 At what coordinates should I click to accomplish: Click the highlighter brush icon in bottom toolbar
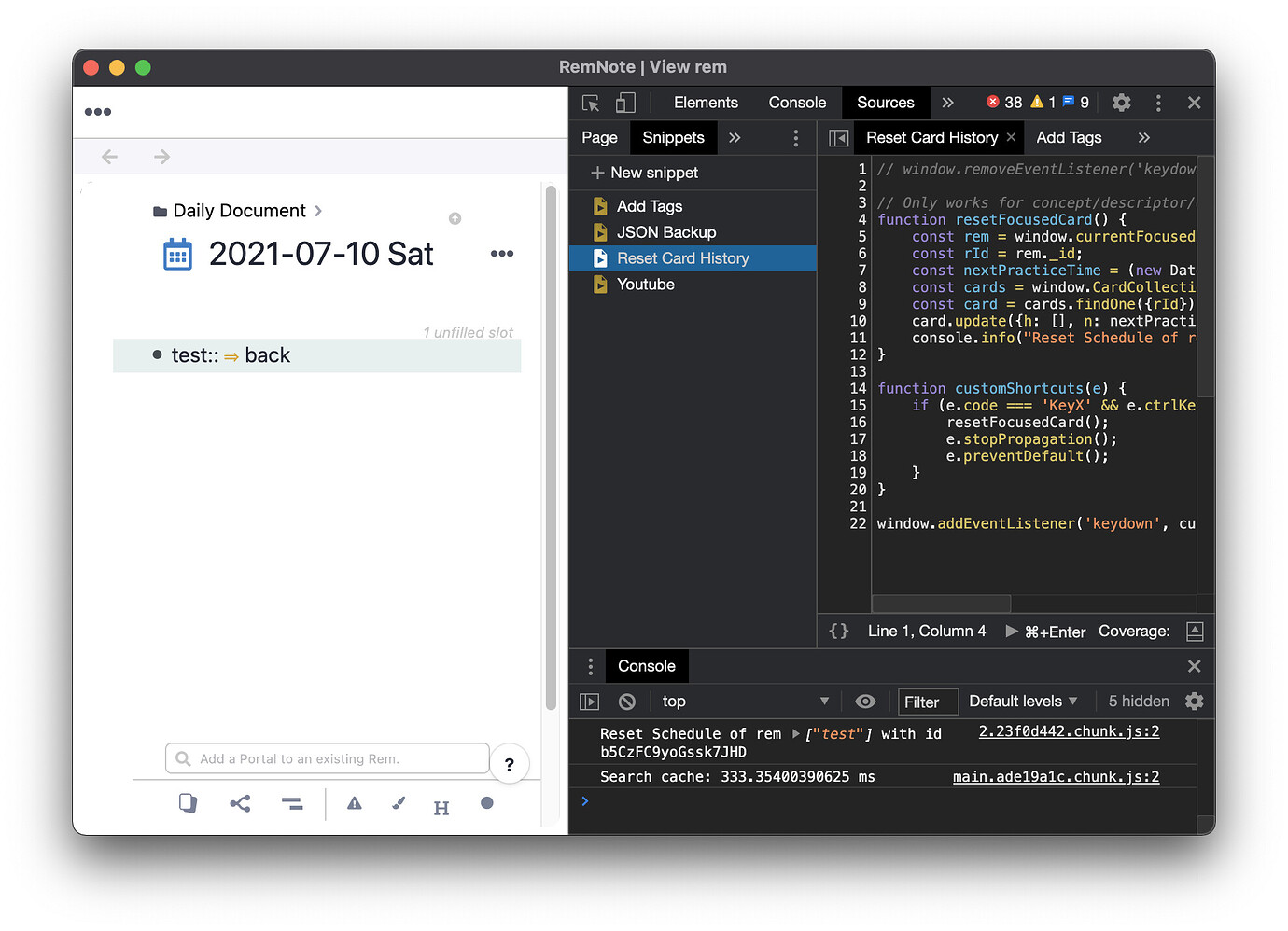click(399, 803)
